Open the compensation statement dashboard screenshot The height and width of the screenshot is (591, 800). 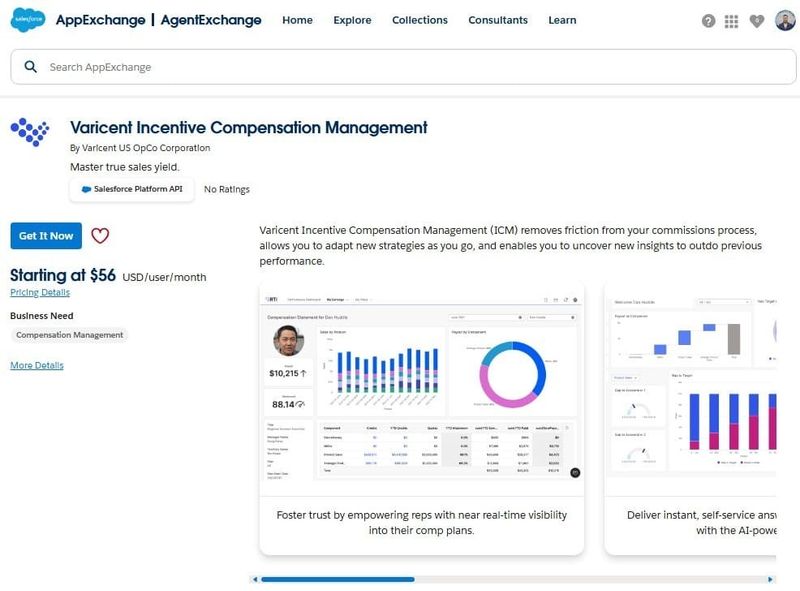pos(421,388)
